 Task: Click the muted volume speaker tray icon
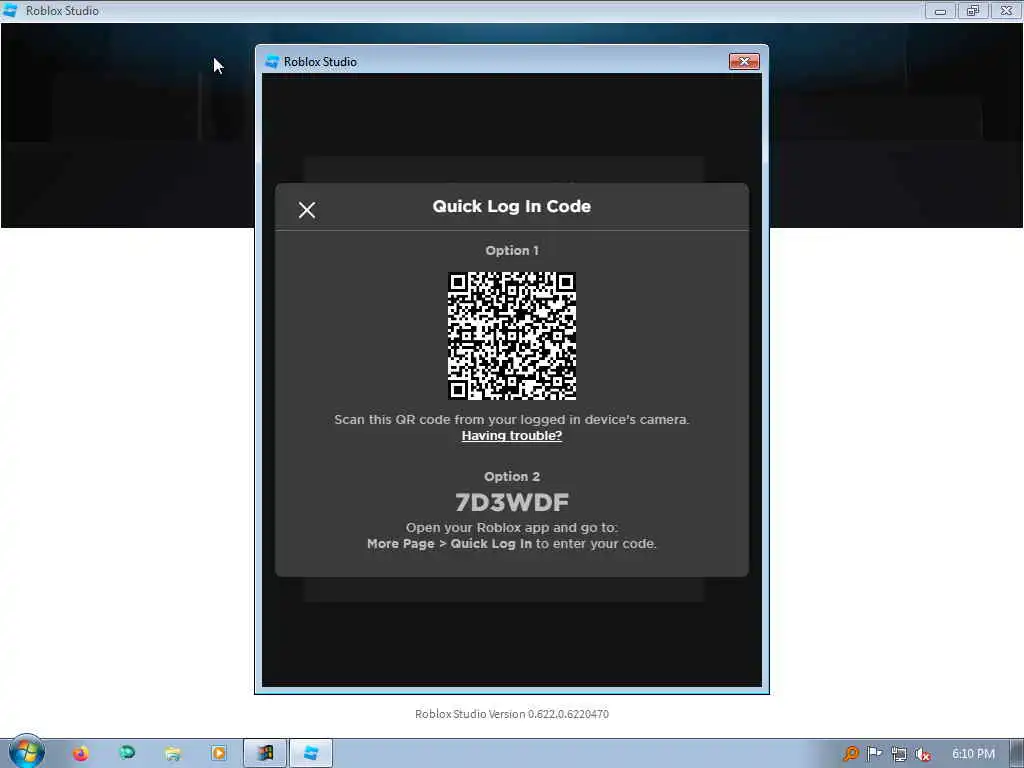pyautogui.click(x=922, y=754)
